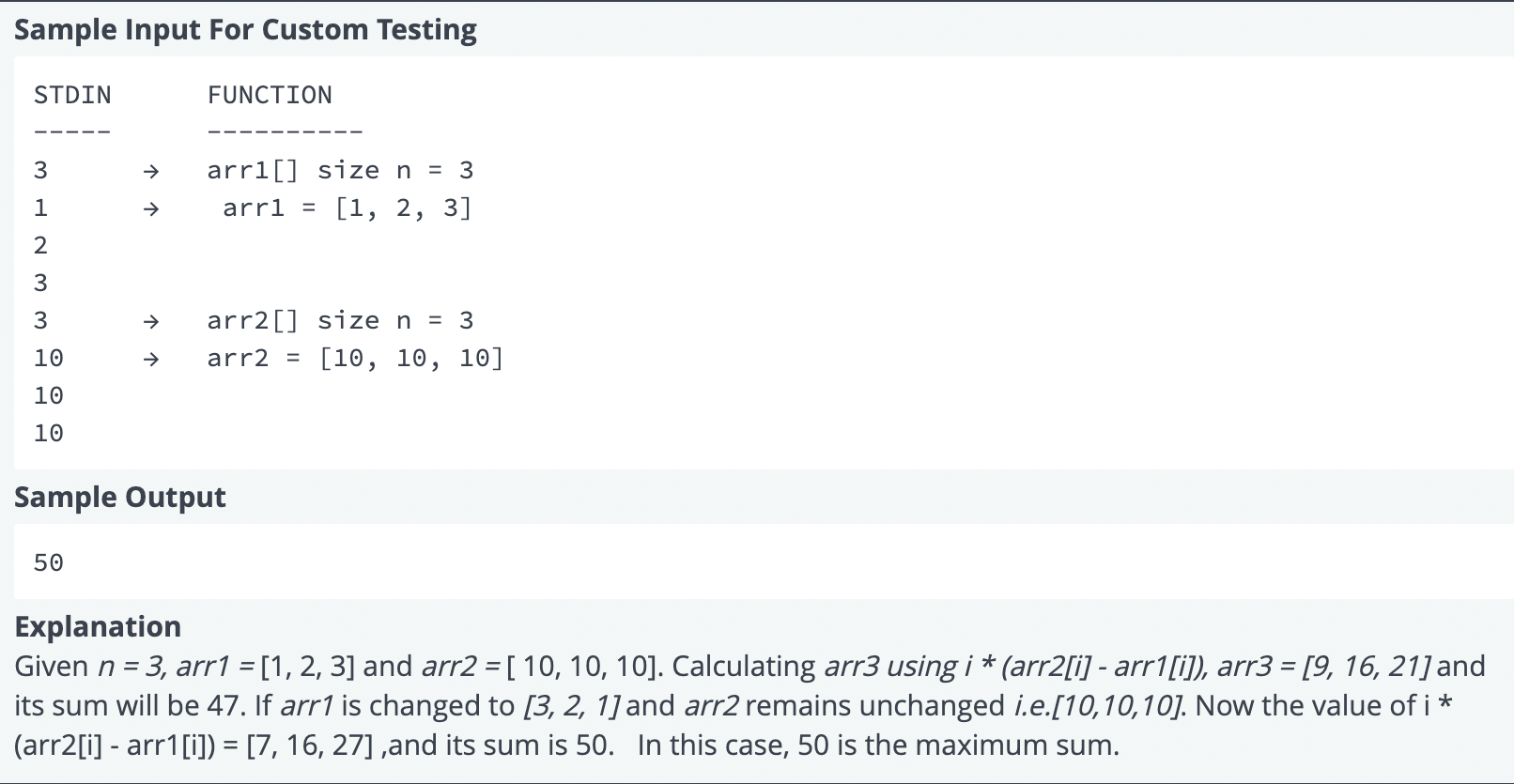
Task: Click the text arr2 = [10, 10, 10]
Action: pyautogui.click(x=355, y=358)
